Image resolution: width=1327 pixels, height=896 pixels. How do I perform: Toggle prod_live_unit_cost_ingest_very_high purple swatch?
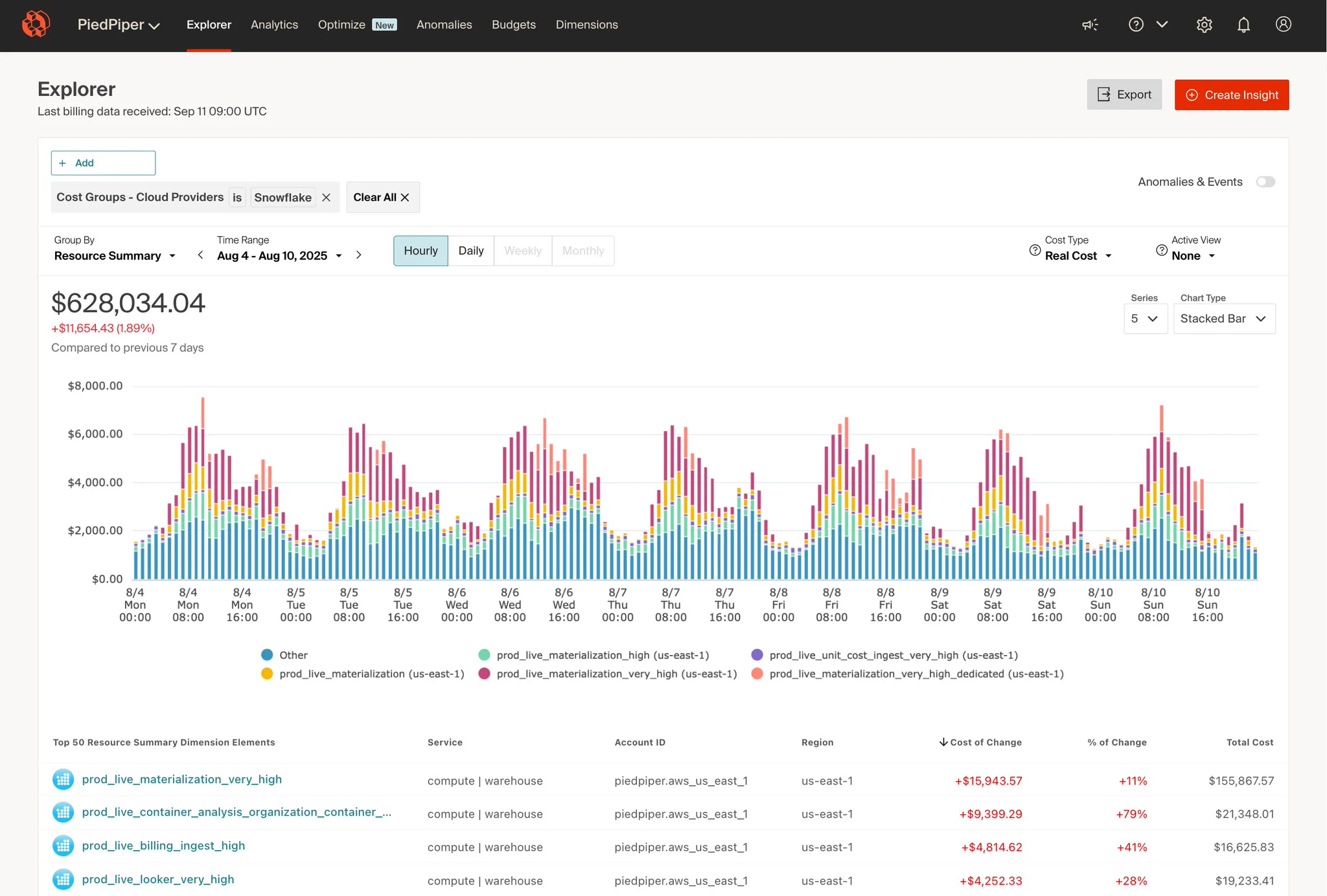(757, 655)
